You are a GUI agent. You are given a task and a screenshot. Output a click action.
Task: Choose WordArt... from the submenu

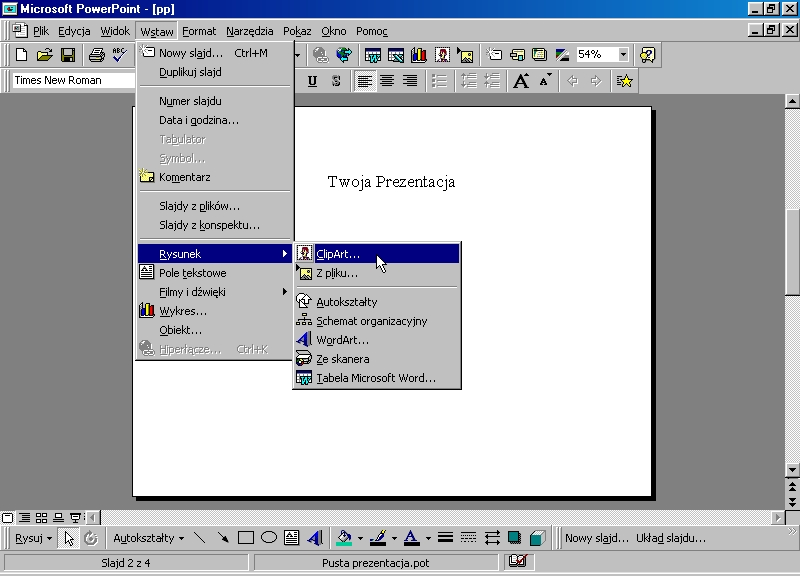tap(377, 340)
